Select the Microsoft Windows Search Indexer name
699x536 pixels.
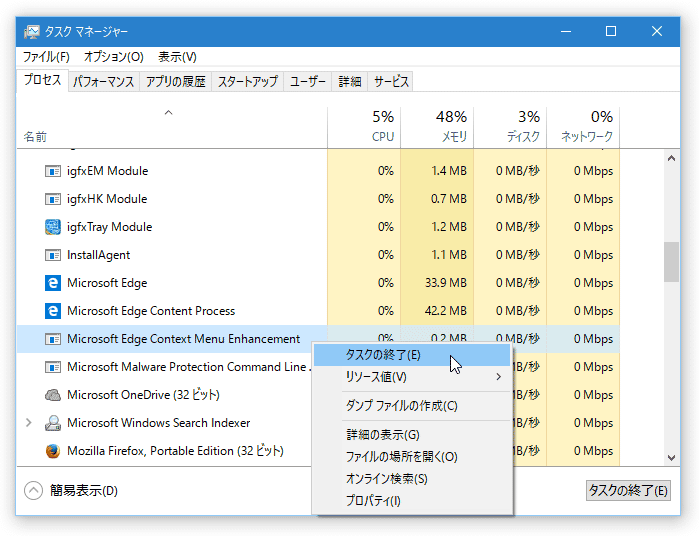(x=159, y=423)
